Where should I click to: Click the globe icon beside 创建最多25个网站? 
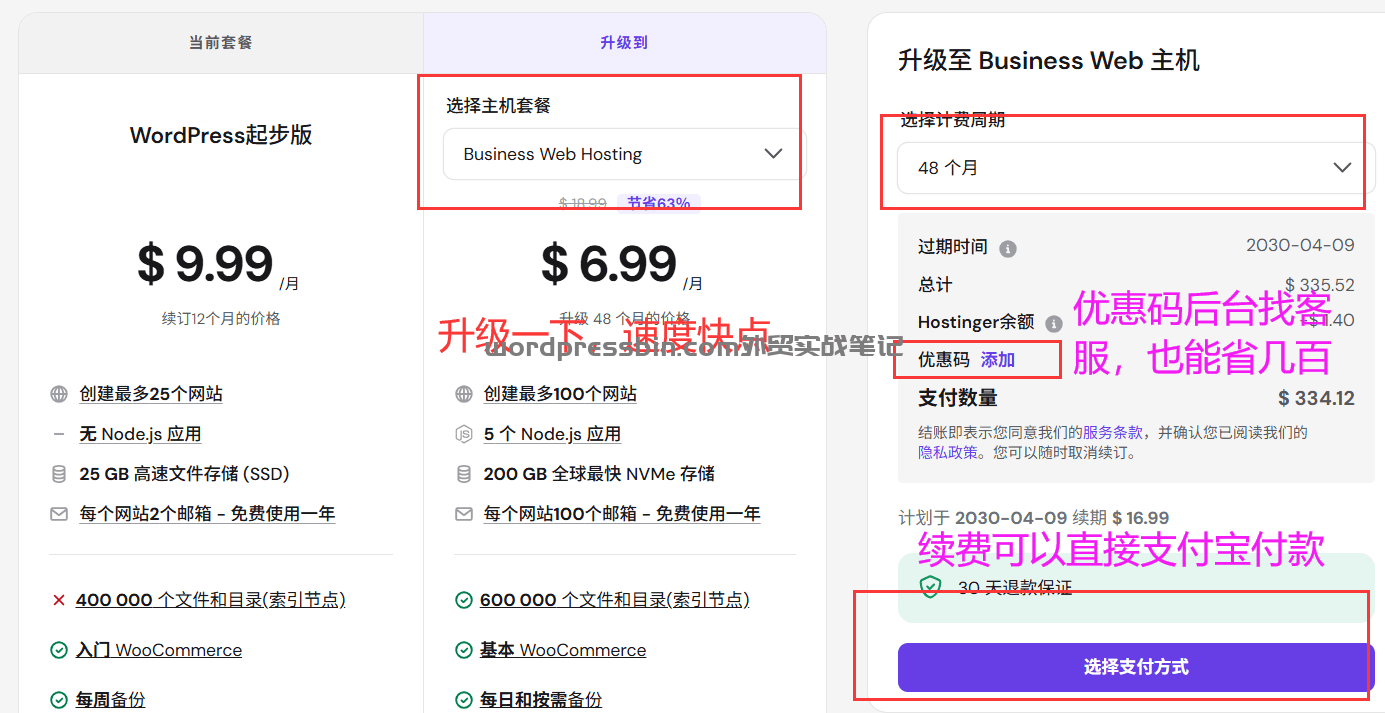pos(58,393)
